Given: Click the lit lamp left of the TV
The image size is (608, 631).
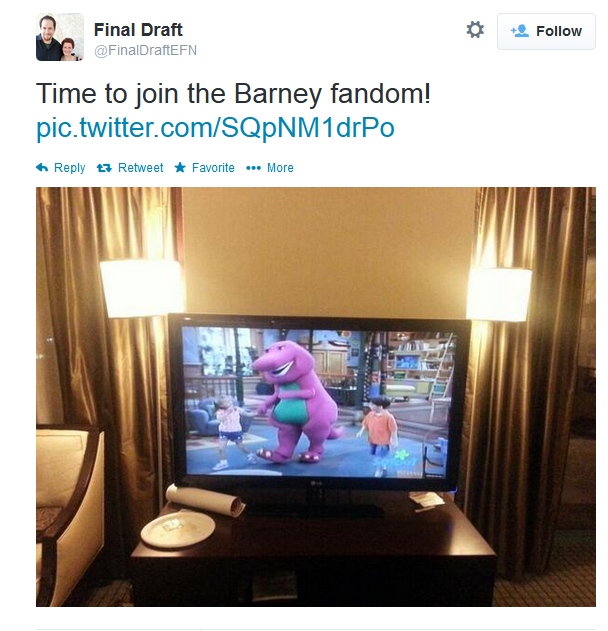Looking at the screenshot, I should (142, 288).
